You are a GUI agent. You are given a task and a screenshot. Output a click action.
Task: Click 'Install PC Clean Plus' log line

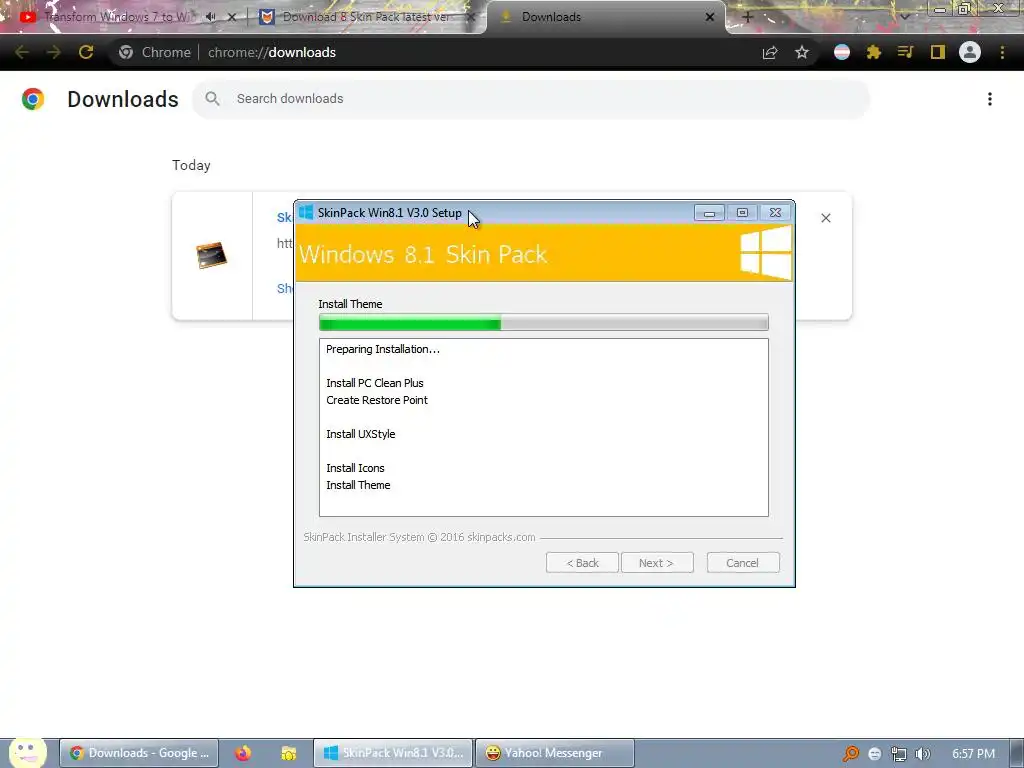(x=375, y=383)
